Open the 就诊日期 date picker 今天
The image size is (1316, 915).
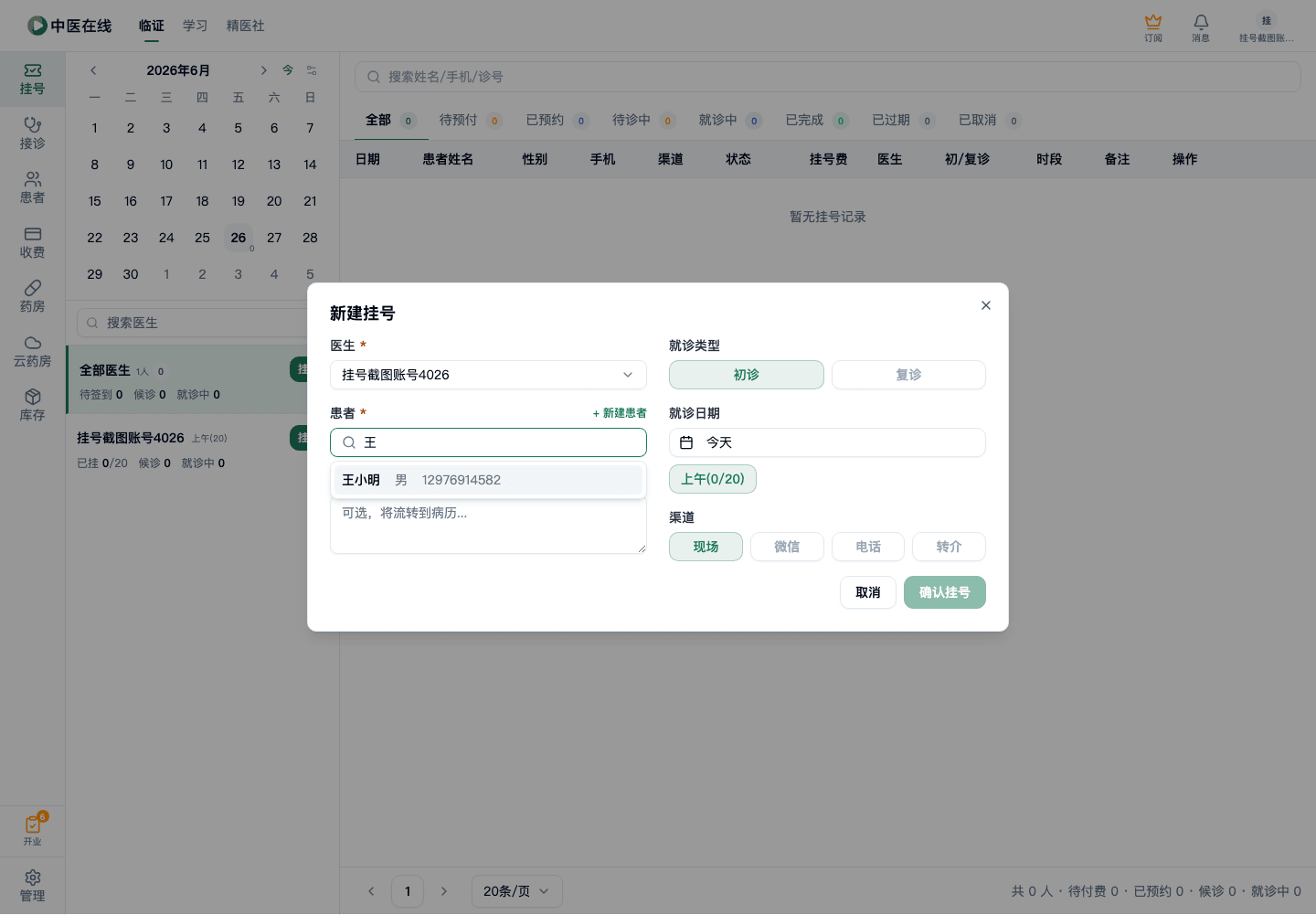[827, 442]
